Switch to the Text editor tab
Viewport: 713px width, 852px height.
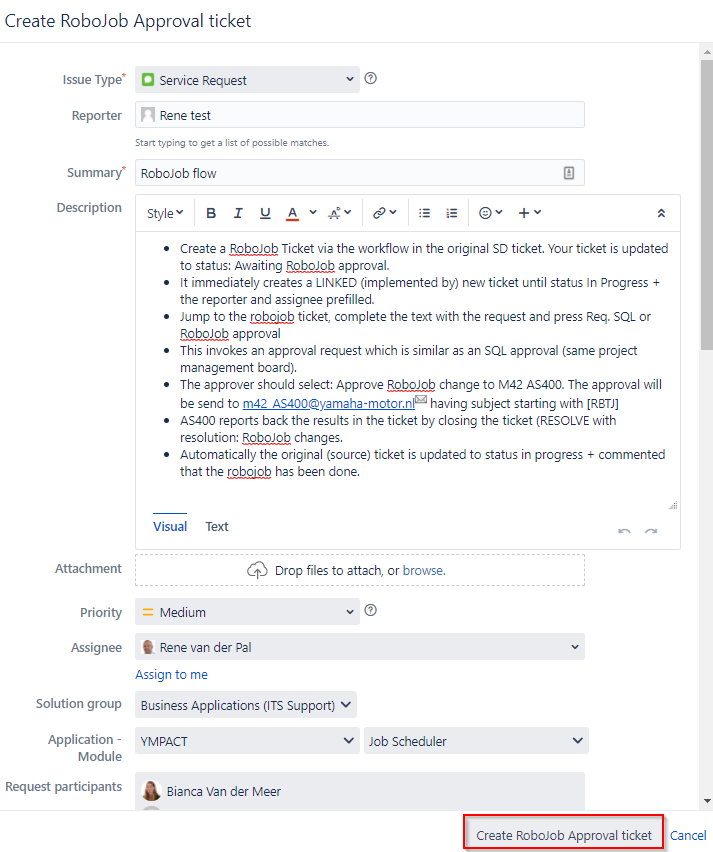click(x=217, y=526)
